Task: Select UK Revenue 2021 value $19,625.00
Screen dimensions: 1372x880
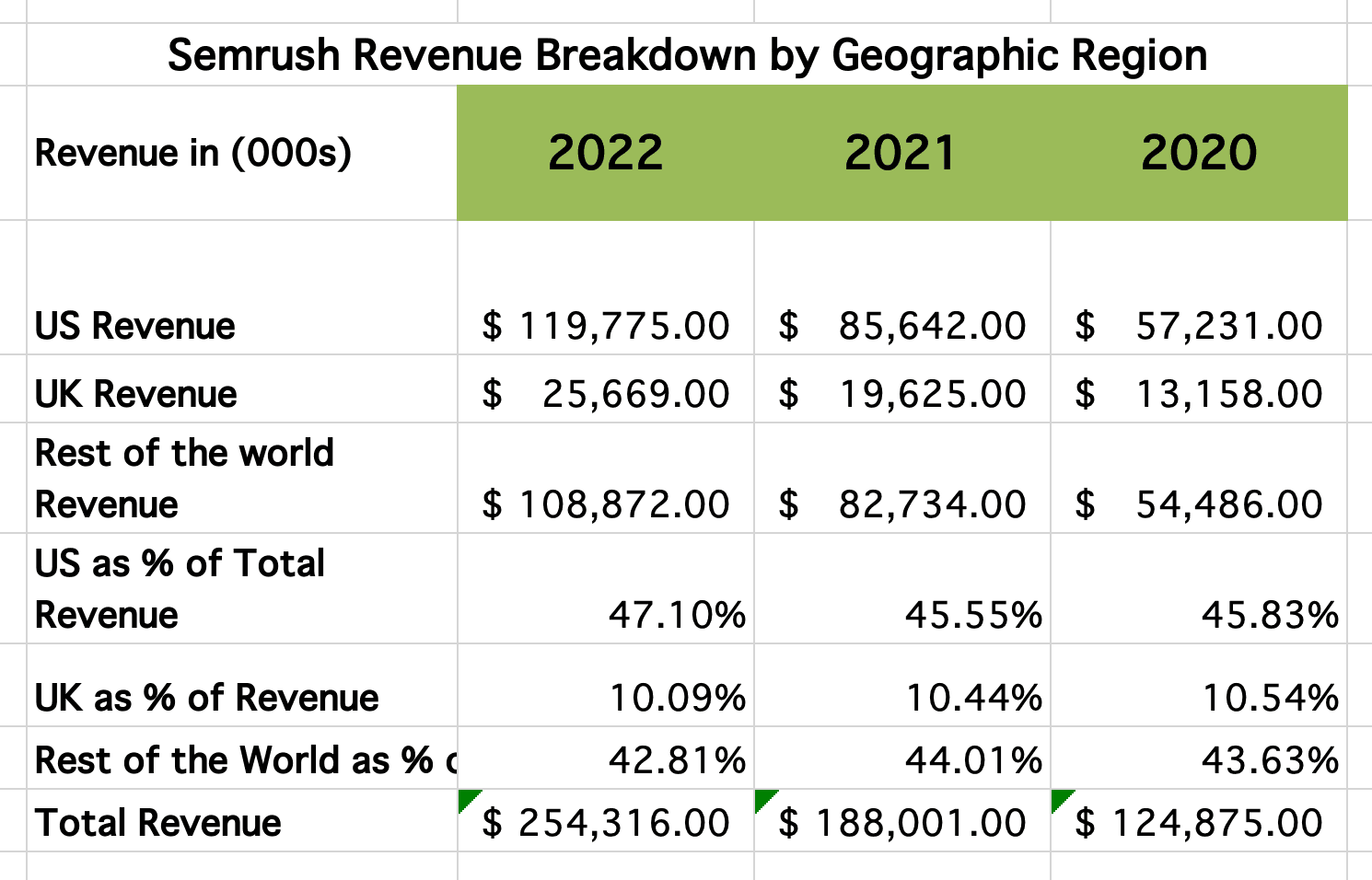Action: (902, 388)
